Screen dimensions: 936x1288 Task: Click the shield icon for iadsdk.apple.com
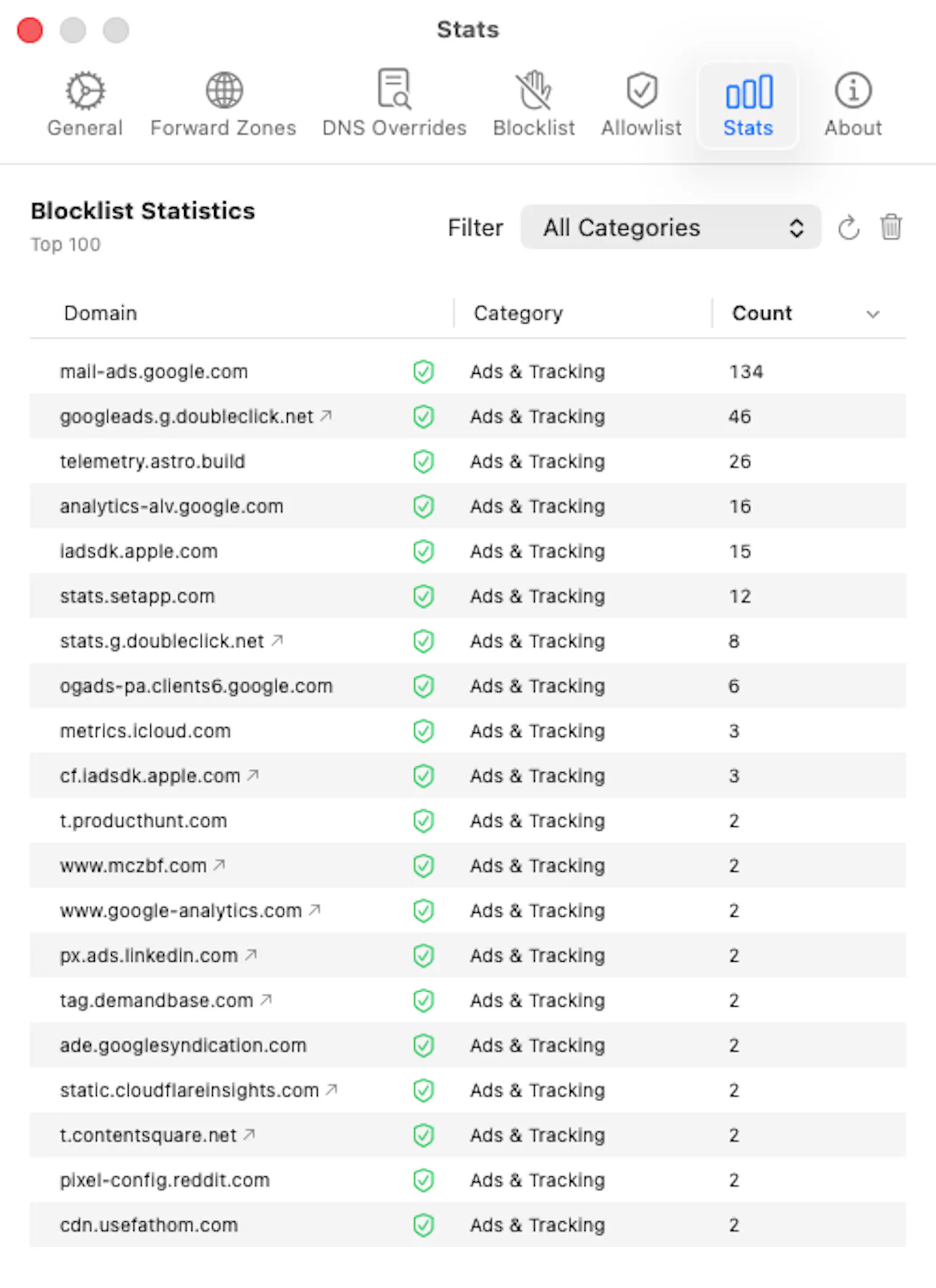(424, 552)
